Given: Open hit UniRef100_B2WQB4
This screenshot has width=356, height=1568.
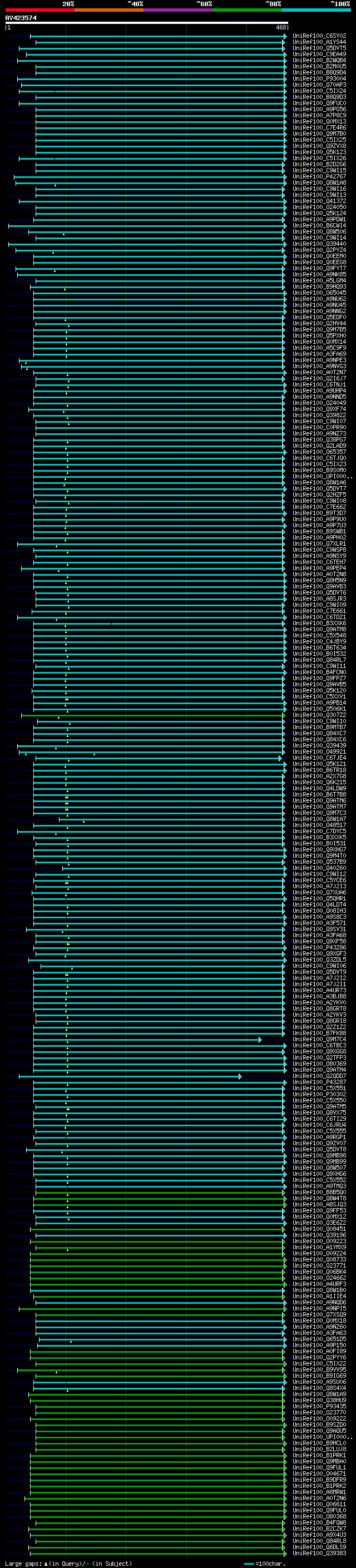Looking at the screenshot, I should (x=319, y=60).
